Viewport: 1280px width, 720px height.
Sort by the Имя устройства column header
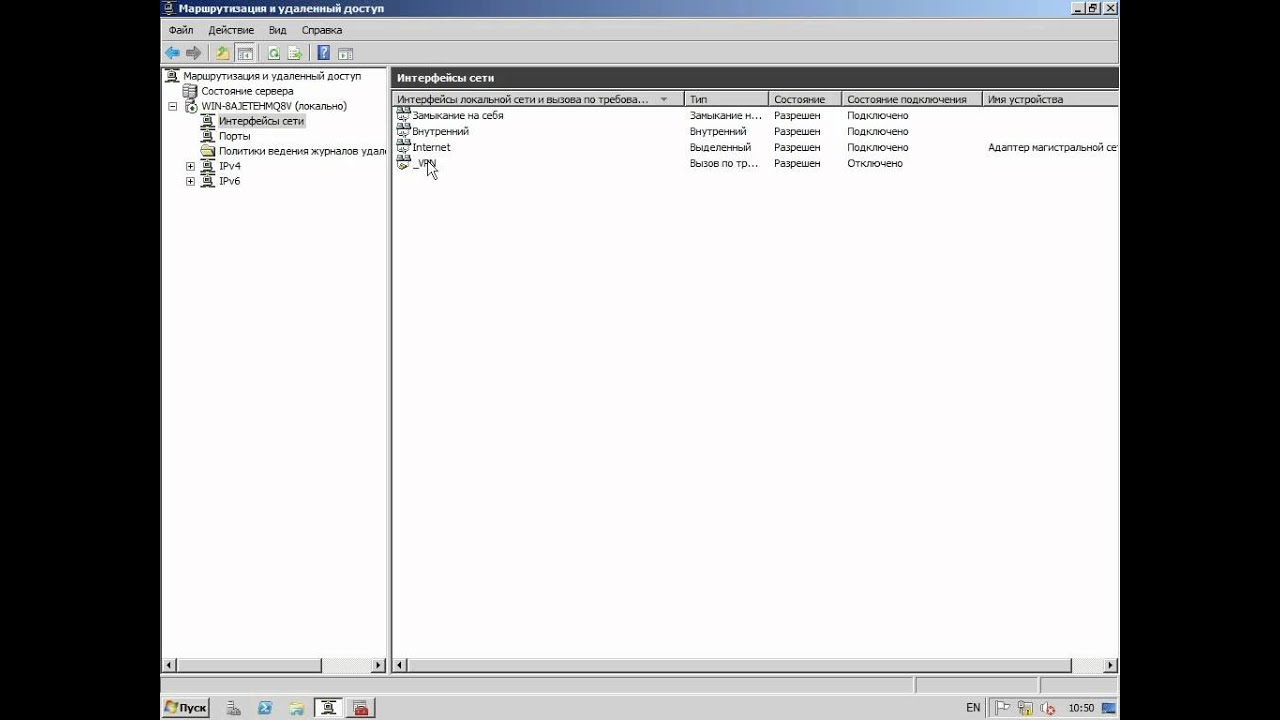[x=1051, y=99]
